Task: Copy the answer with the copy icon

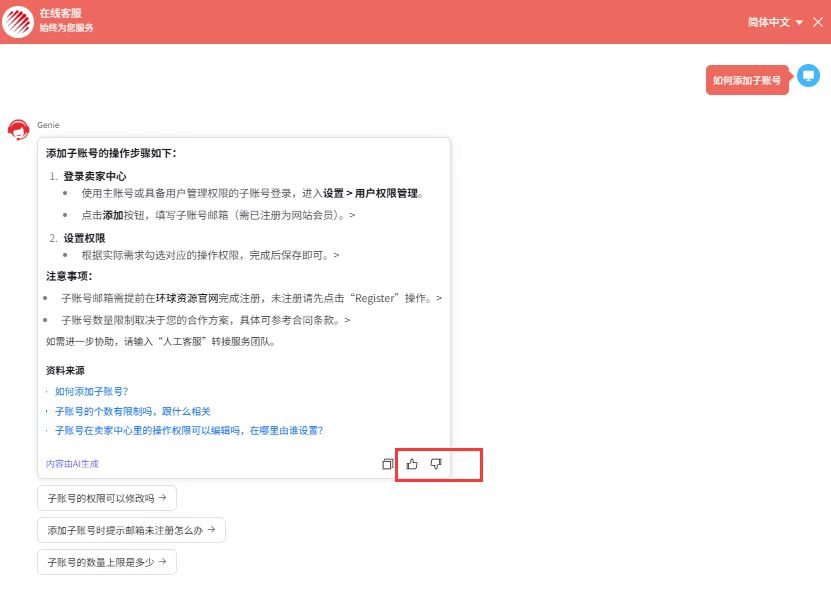Action: [387, 464]
